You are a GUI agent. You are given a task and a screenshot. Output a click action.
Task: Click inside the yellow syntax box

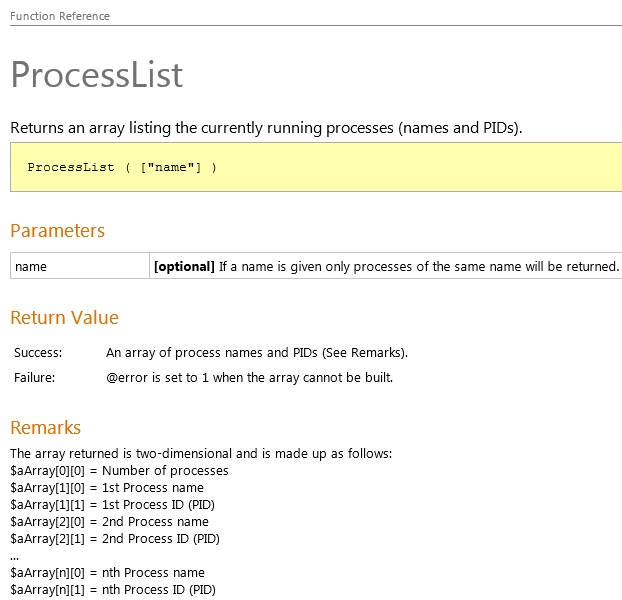click(316, 167)
